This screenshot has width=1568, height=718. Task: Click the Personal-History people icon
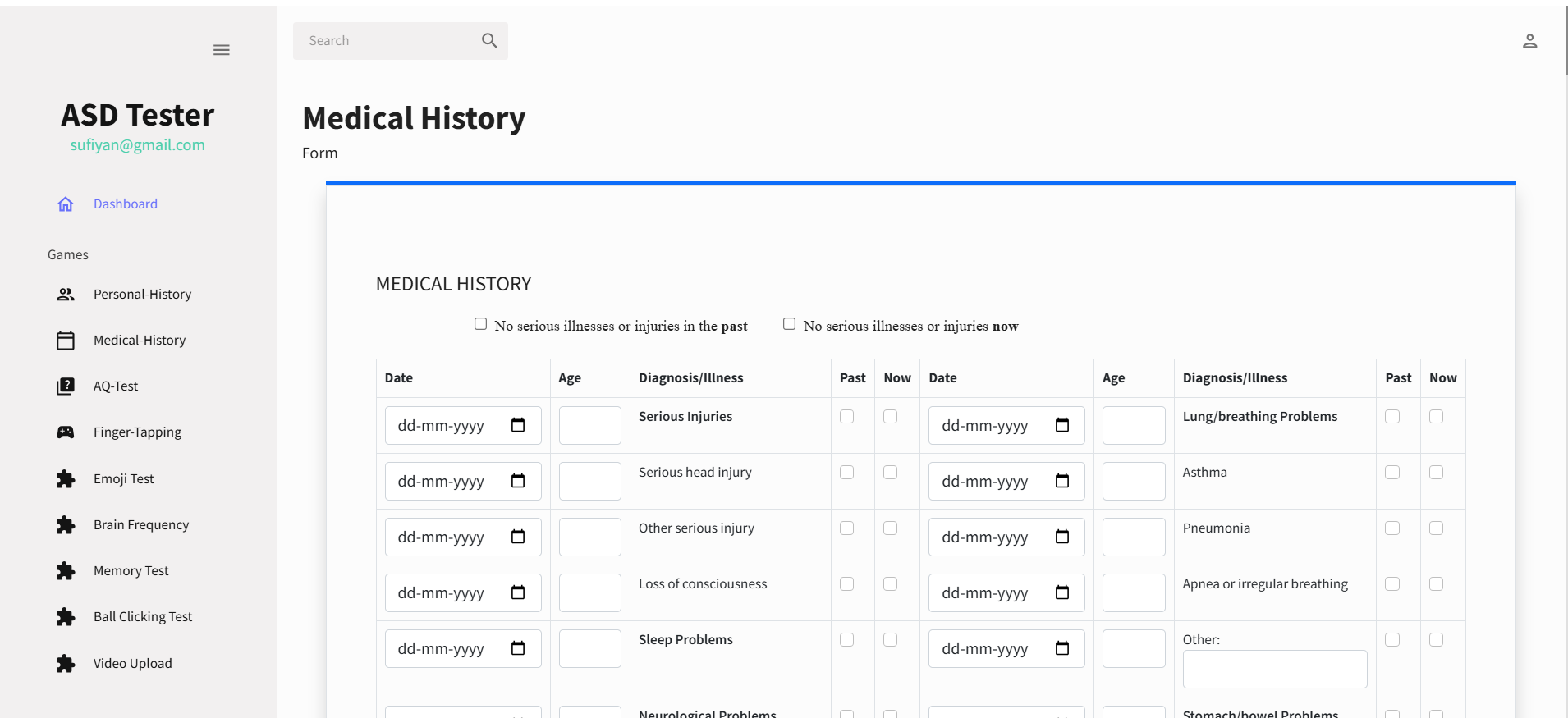(66, 295)
